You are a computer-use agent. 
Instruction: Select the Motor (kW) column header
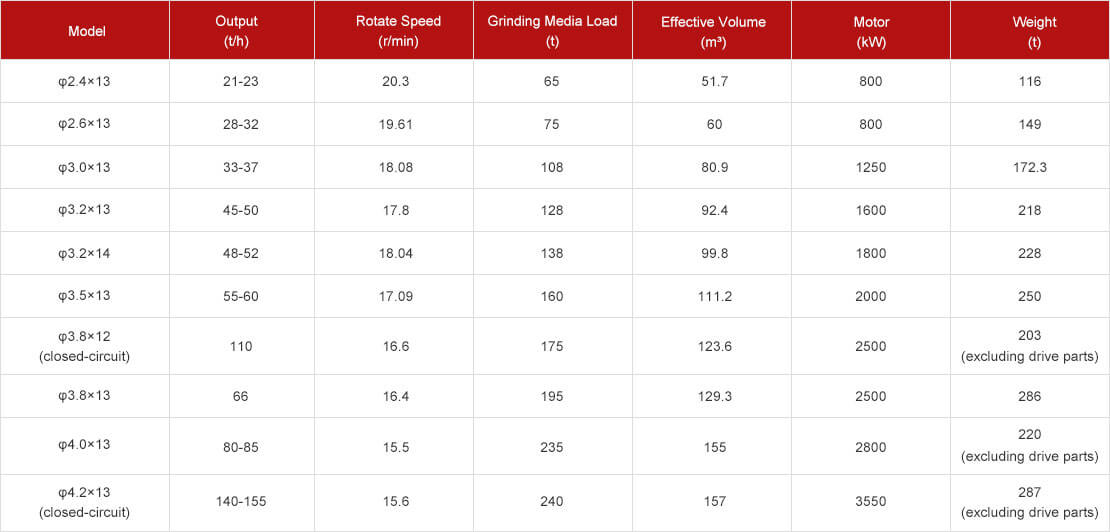click(x=871, y=31)
